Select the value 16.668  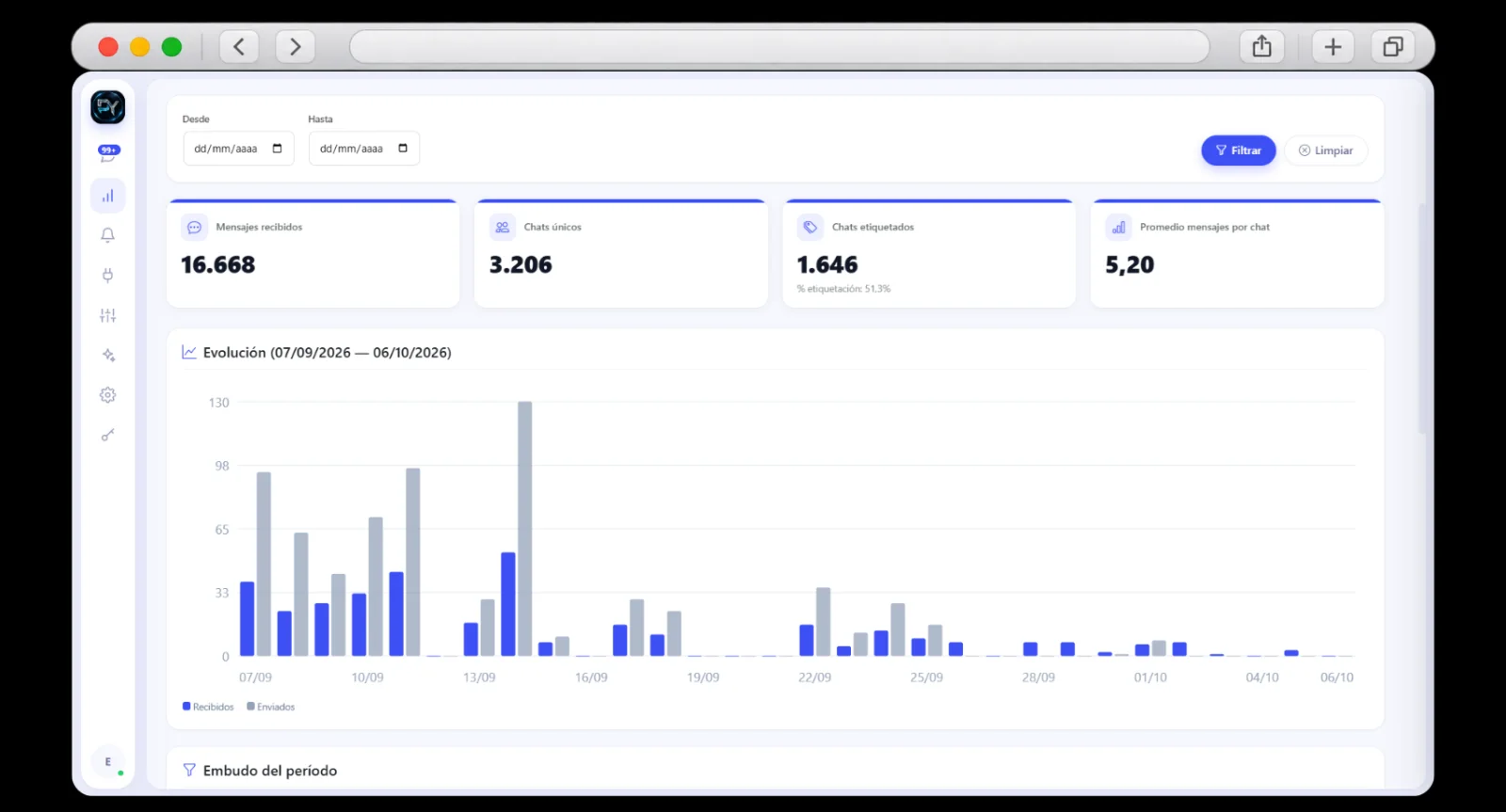[x=218, y=265]
